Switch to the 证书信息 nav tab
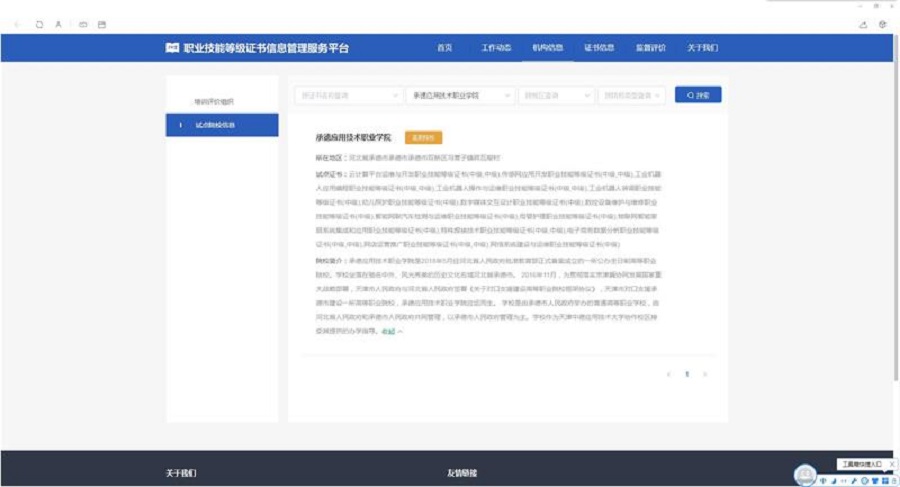This screenshot has width=900, height=487. point(599,48)
